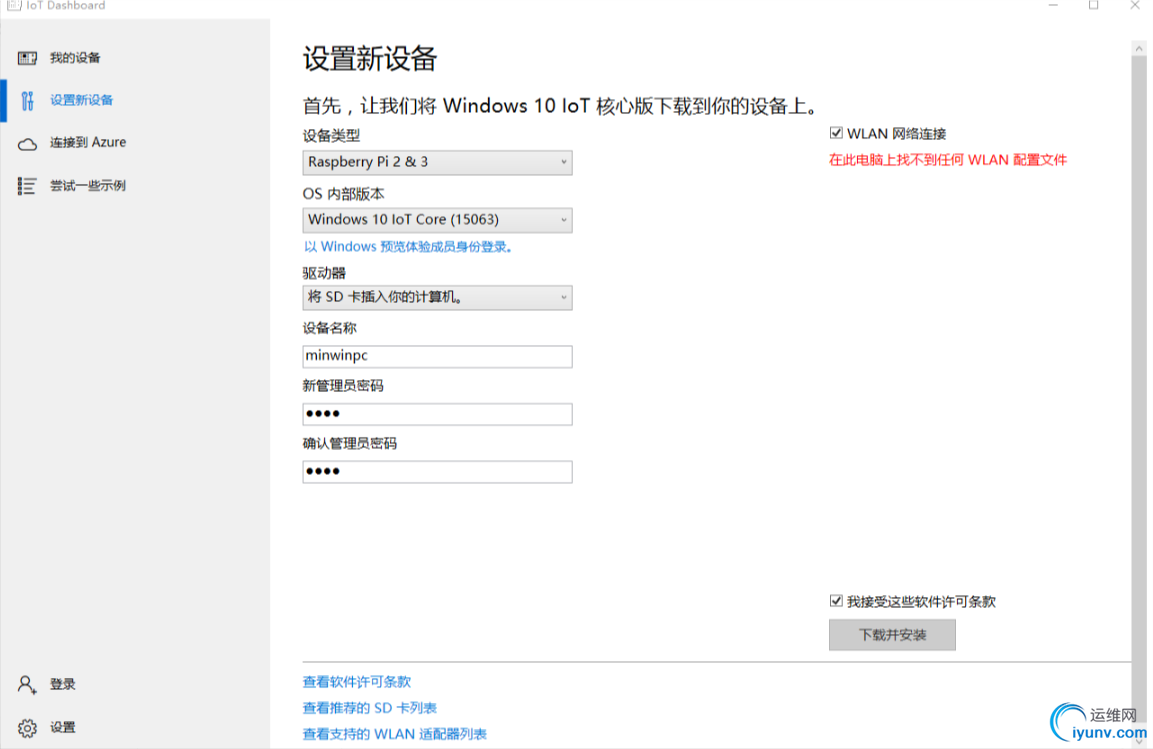Click the gear icon next to 设置
Screen dimensions: 1153x749
(27, 728)
